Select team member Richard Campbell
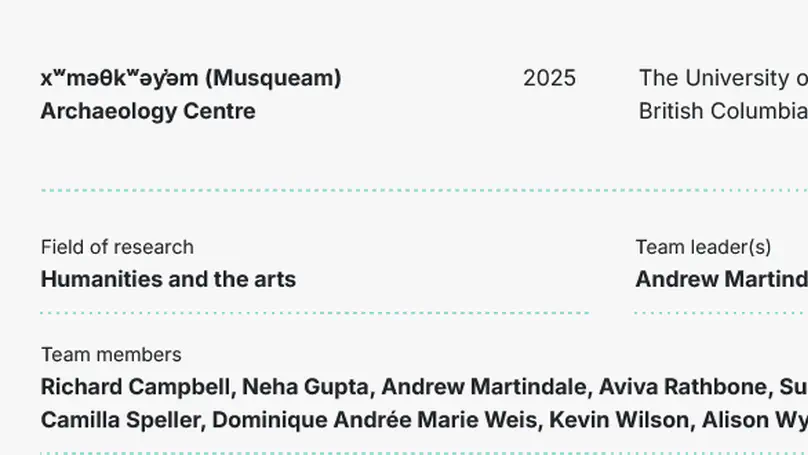The height and width of the screenshot is (455, 808). 135,387
